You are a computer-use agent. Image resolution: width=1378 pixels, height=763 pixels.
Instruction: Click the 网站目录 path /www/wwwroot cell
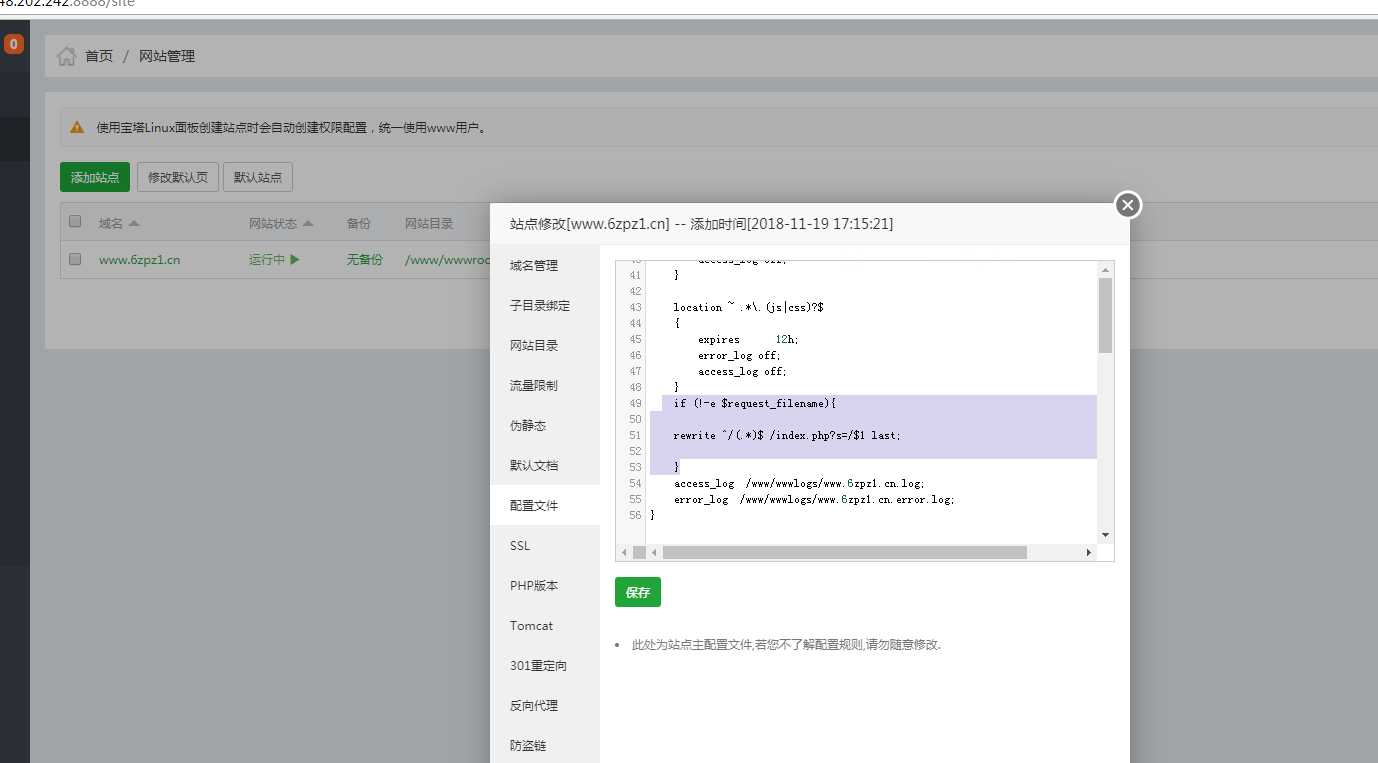[446, 260]
